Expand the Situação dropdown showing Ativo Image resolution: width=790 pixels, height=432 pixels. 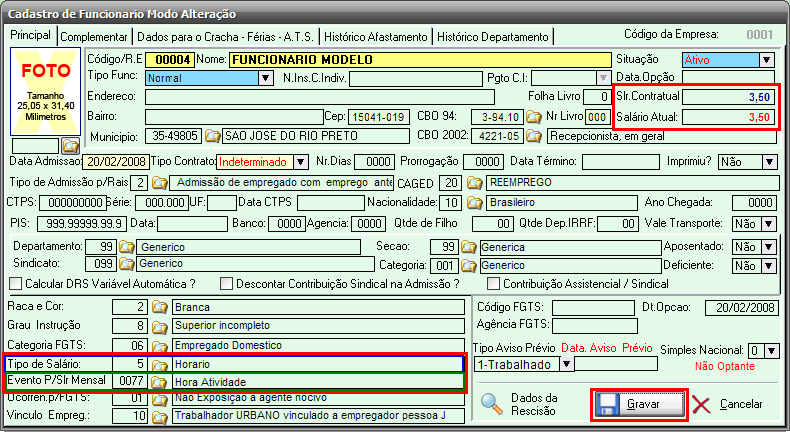tap(767, 60)
